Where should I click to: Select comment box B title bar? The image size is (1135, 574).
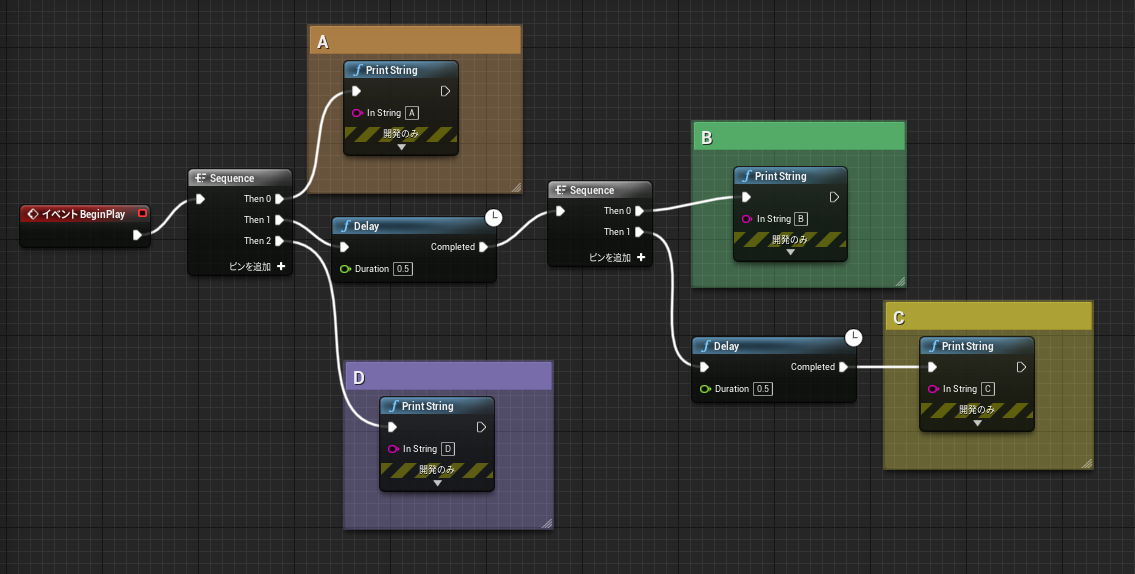(x=798, y=137)
